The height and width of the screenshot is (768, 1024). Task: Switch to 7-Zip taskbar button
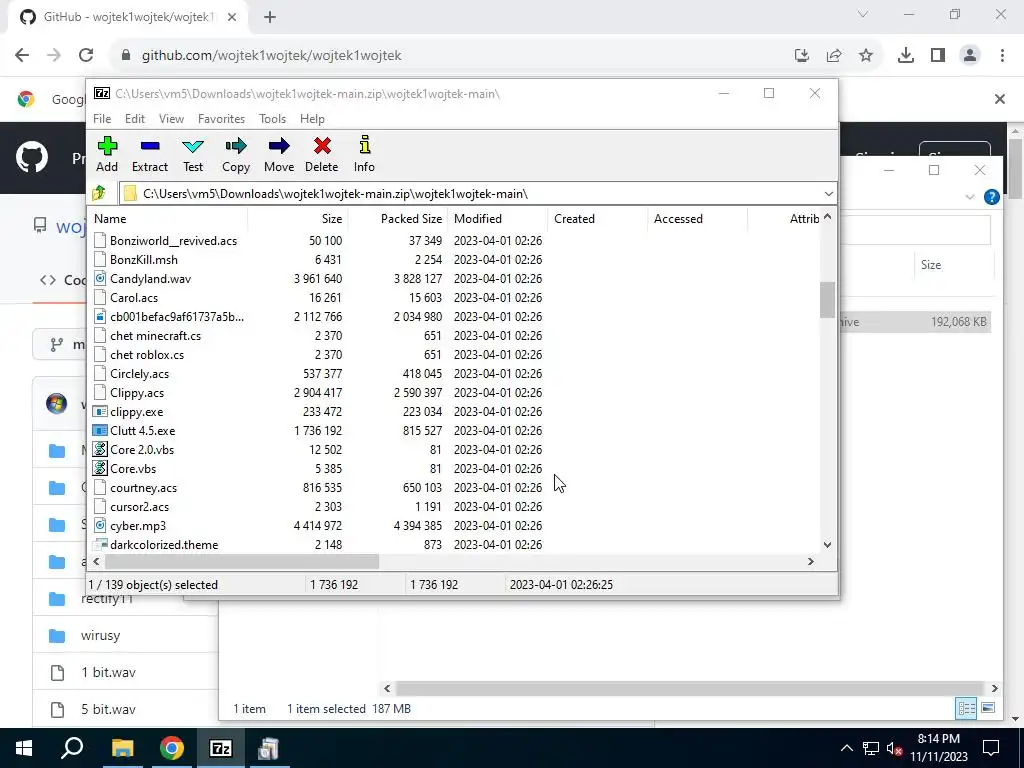(x=221, y=748)
